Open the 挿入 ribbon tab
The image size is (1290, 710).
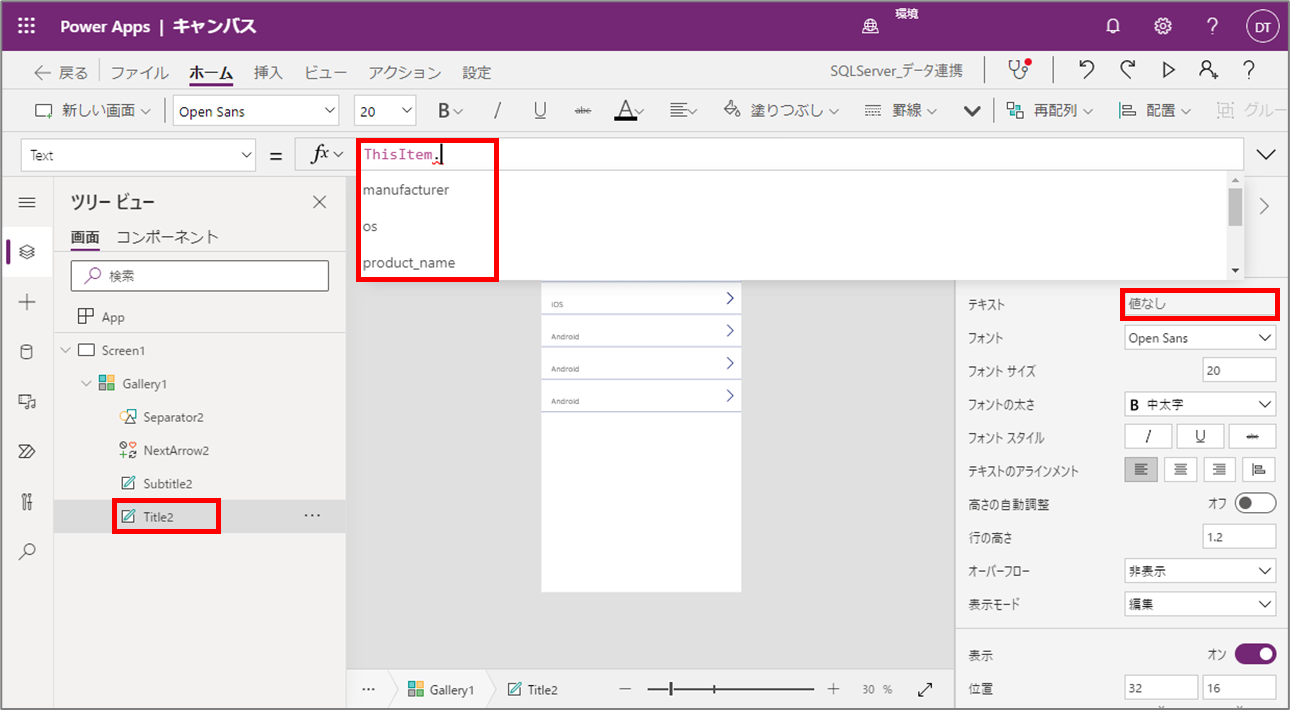[268, 72]
